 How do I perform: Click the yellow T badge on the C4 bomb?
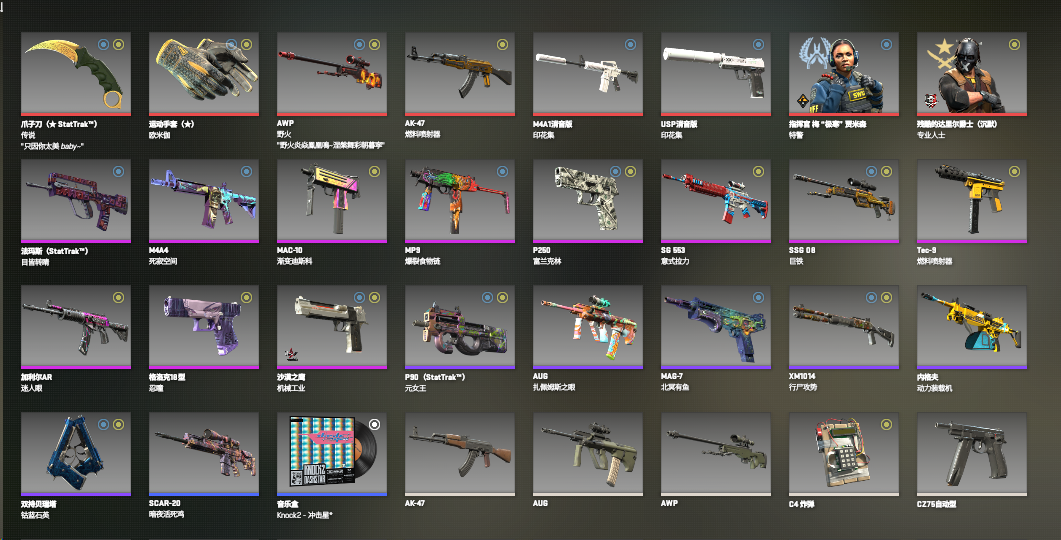[886, 424]
